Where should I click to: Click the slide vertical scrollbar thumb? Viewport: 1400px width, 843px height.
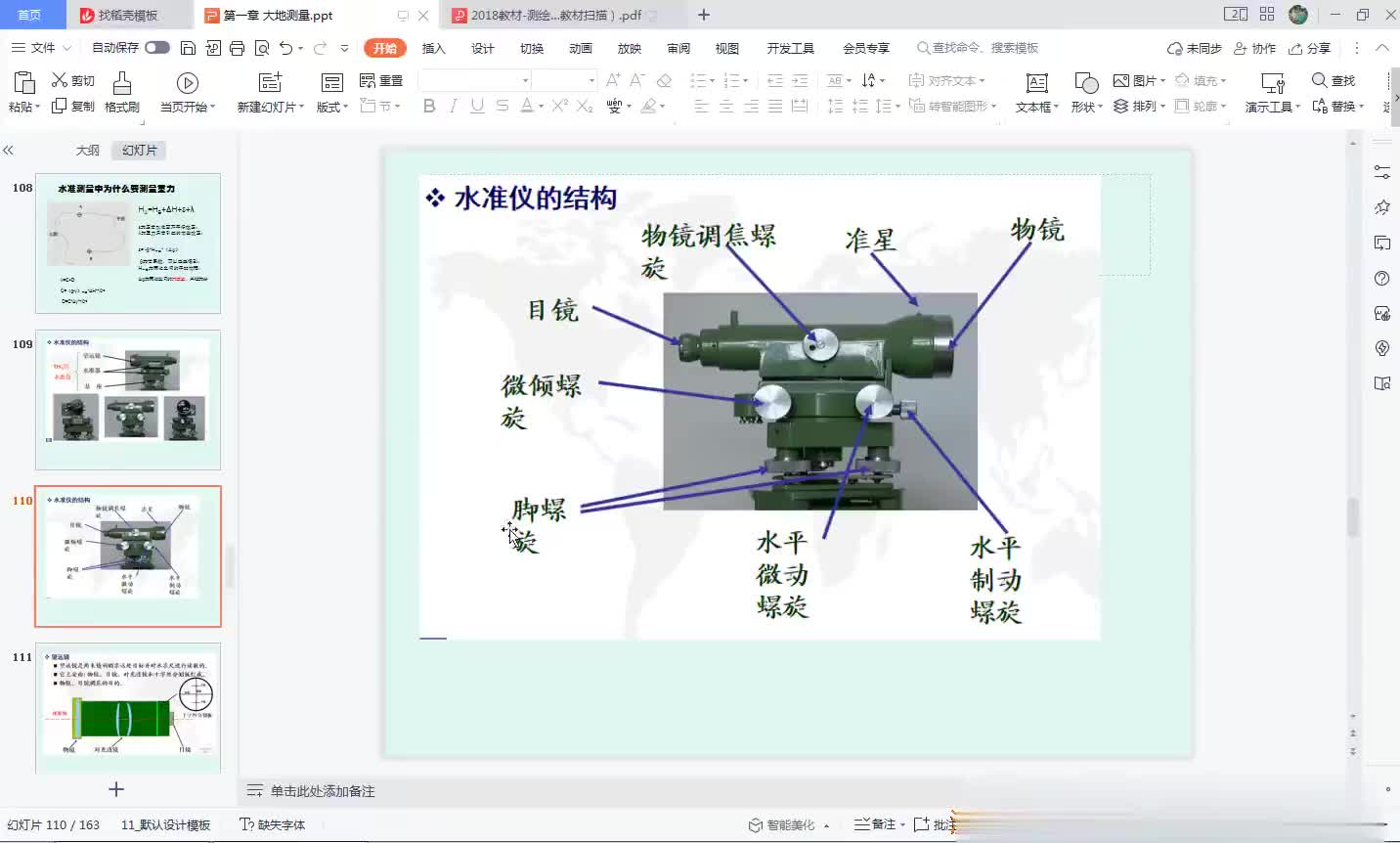[1353, 516]
